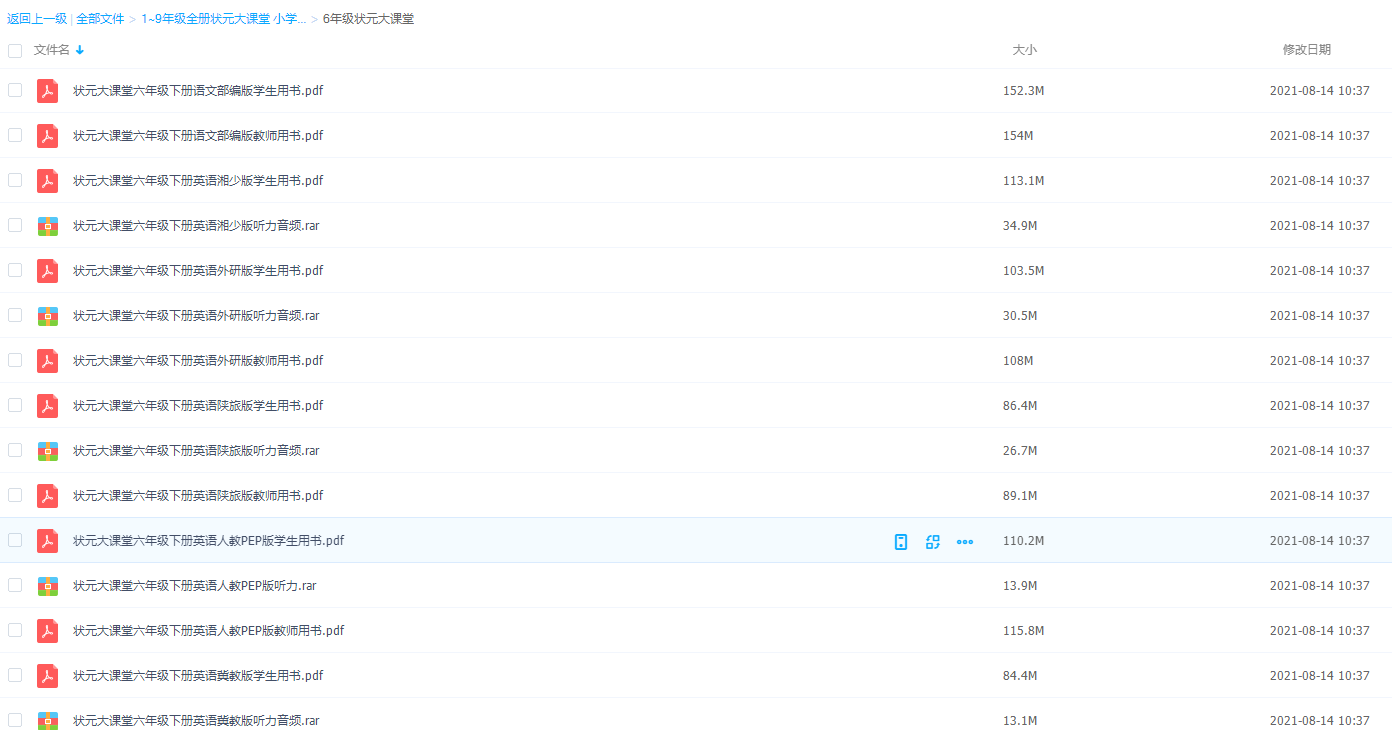Image resolution: width=1392 pixels, height=730 pixels.
Task: Click PDF icon of 英语外研版教师用书 file
Action: [48, 361]
